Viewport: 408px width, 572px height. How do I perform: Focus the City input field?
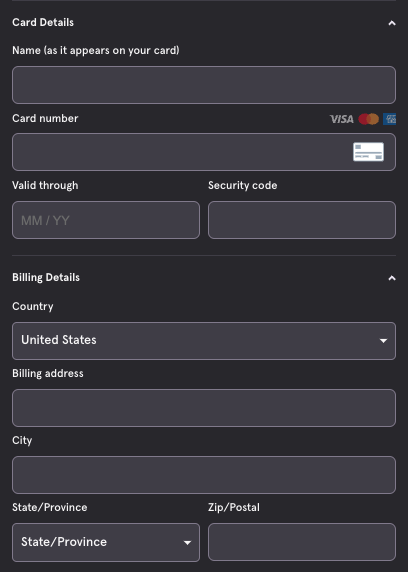tap(204, 475)
